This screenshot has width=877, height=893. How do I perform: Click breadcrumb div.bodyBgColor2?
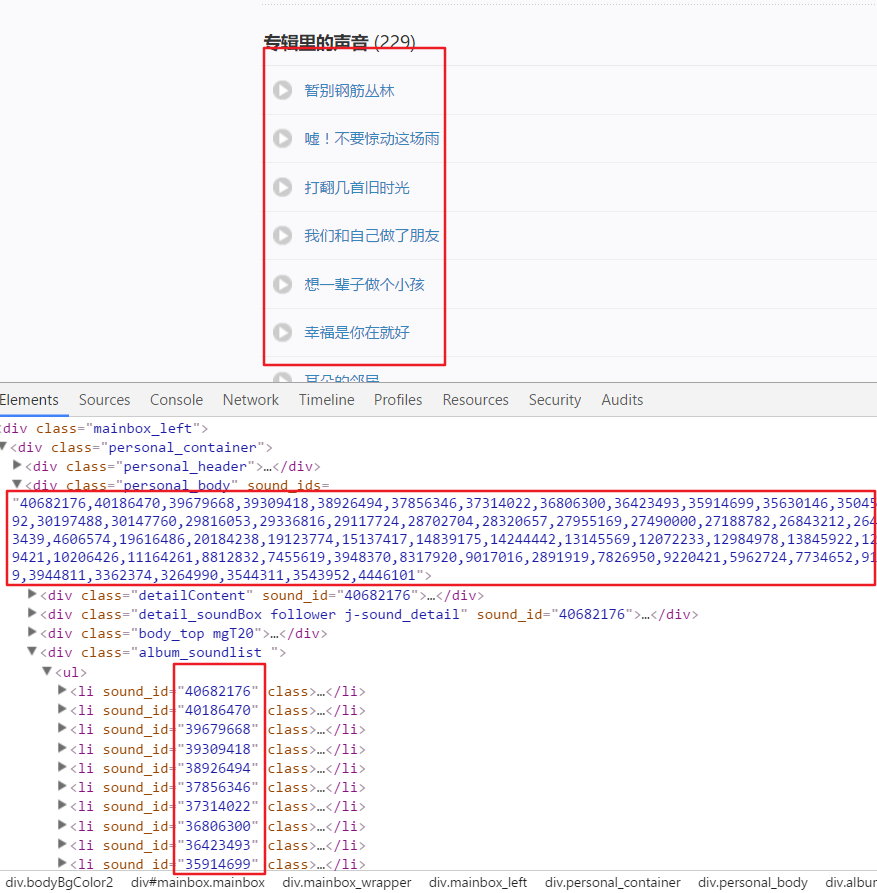pos(59,882)
